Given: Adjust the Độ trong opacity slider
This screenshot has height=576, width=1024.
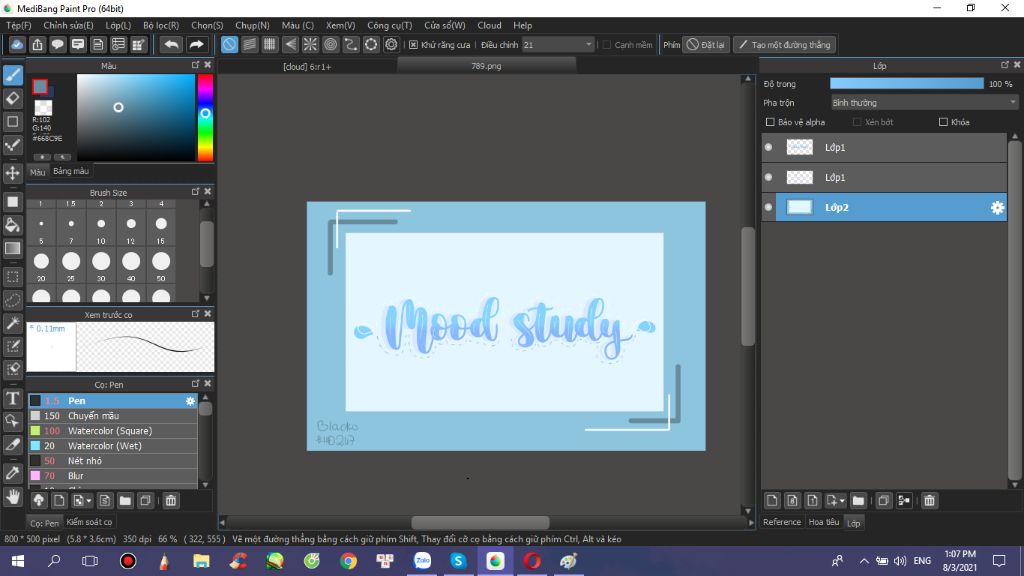Looking at the screenshot, I should 906,84.
